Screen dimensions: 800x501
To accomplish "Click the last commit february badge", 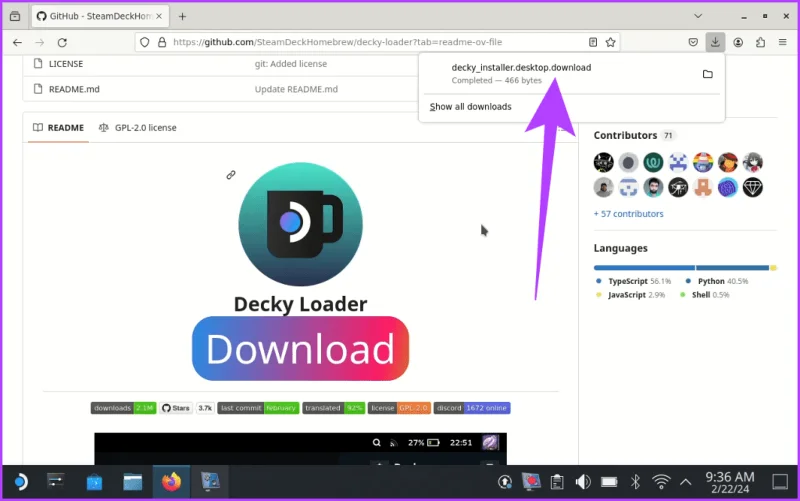I will 258,408.
